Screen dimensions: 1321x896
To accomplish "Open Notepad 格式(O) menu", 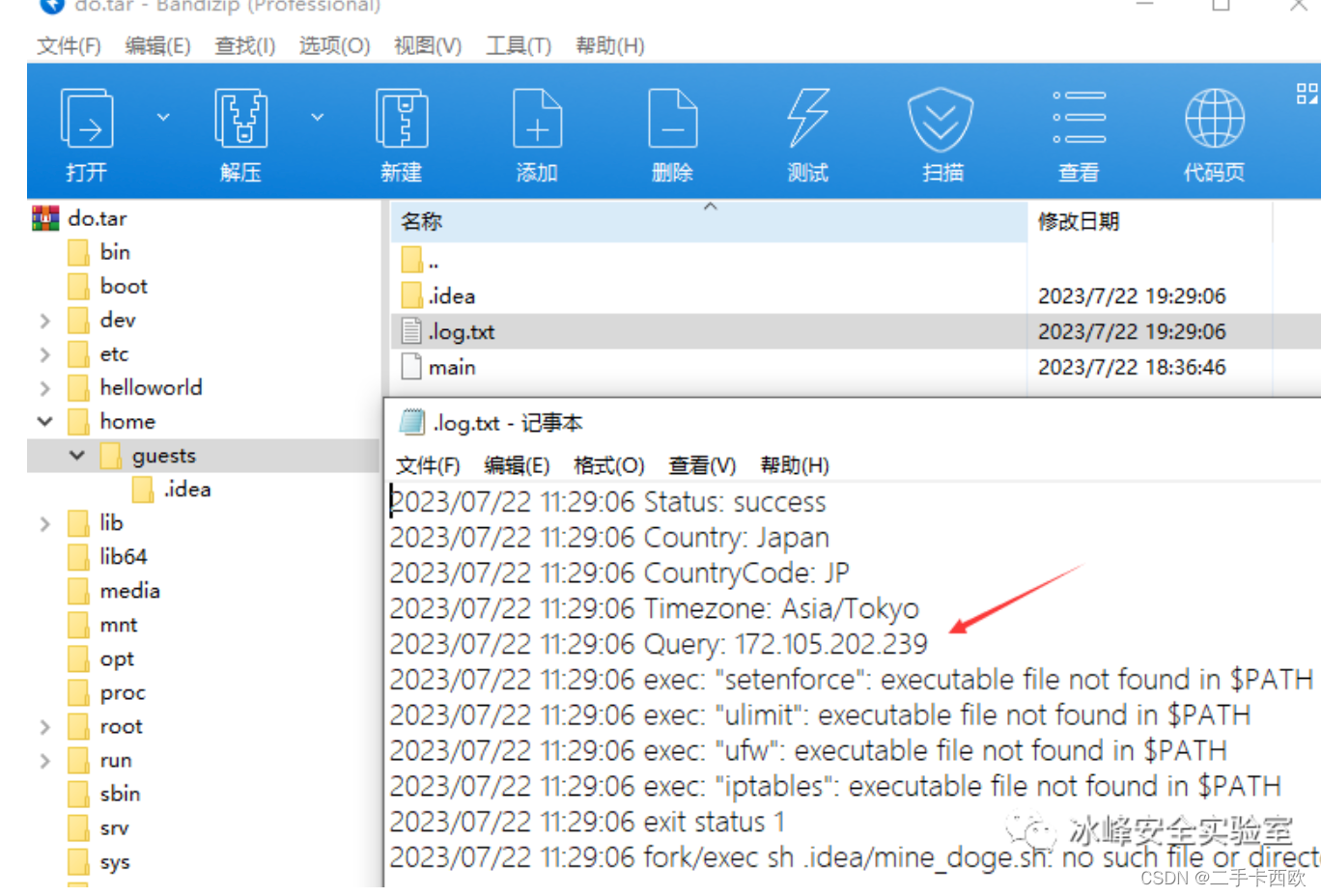I will click(608, 465).
